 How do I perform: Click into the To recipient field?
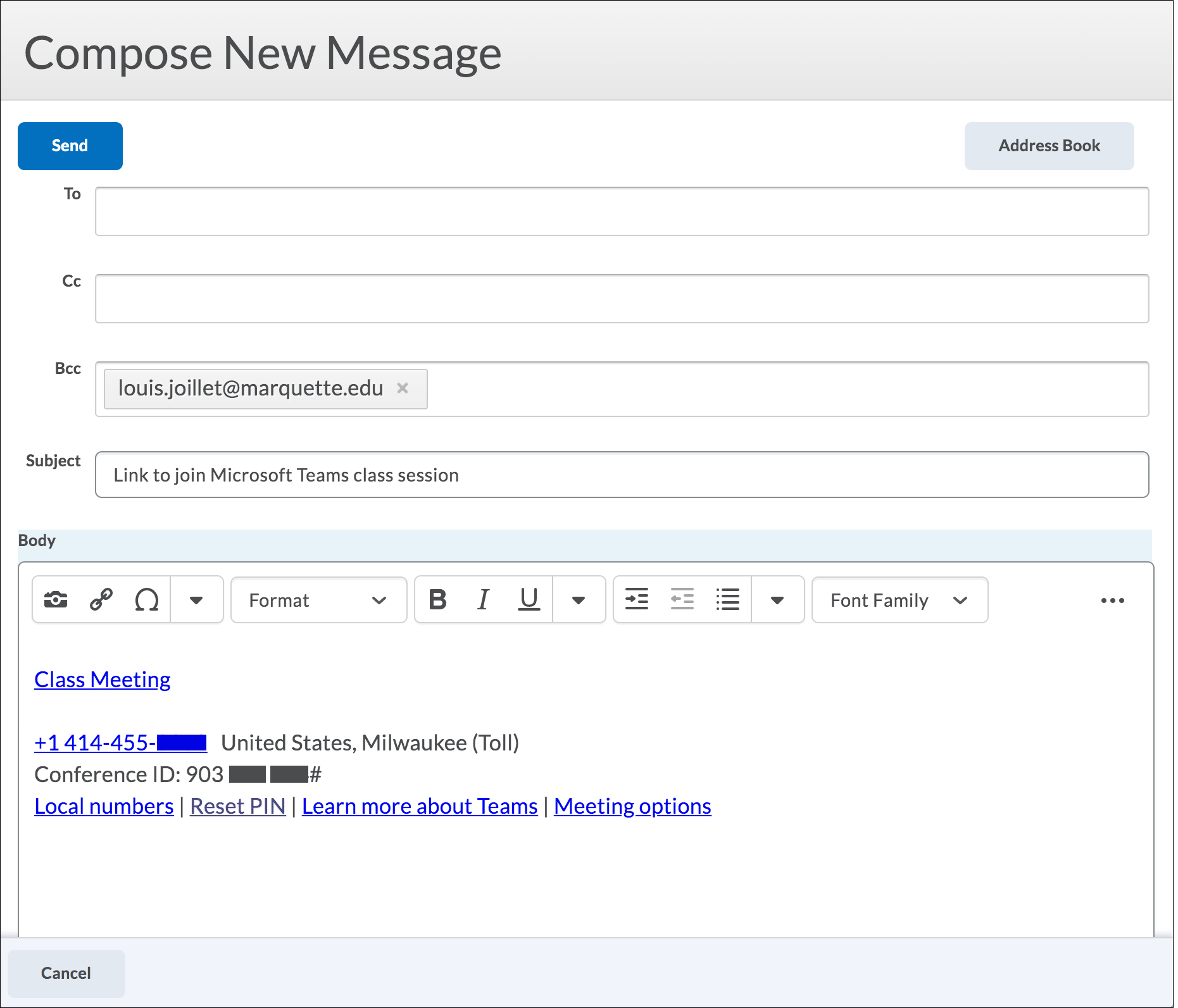622,211
